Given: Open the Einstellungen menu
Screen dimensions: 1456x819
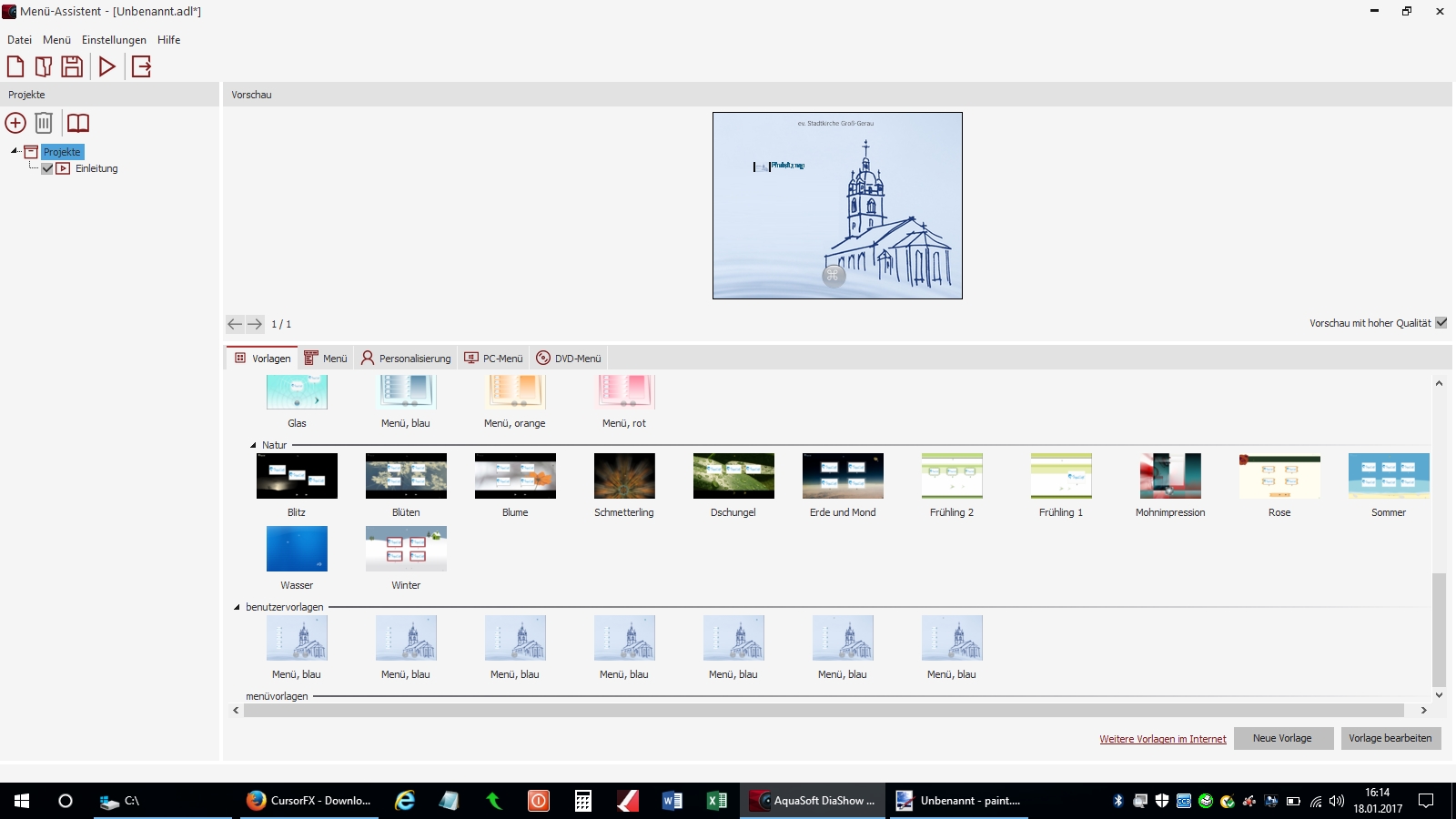Looking at the screenshot, I should coord(114,40).
